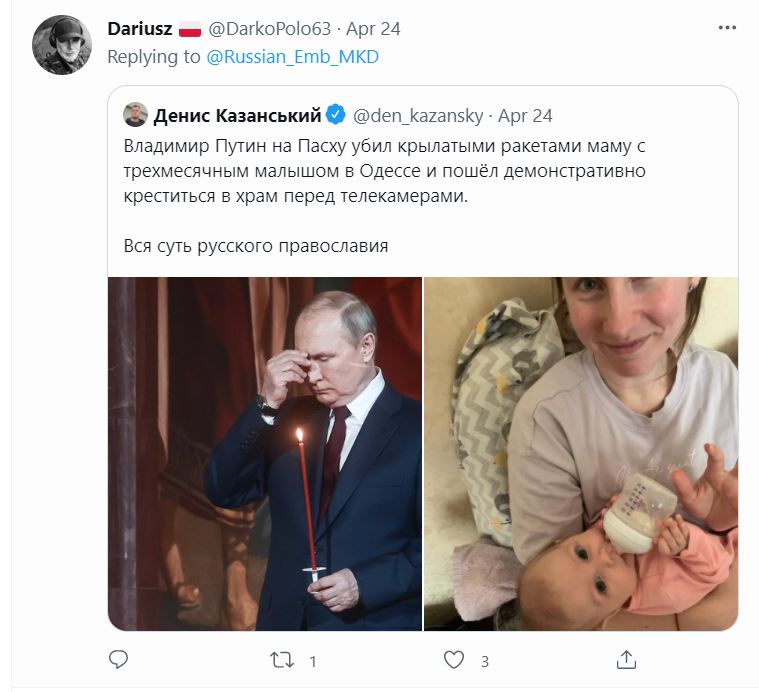Open the three-dot more options menu
The image size is (759, 692).
pos(727,28)
